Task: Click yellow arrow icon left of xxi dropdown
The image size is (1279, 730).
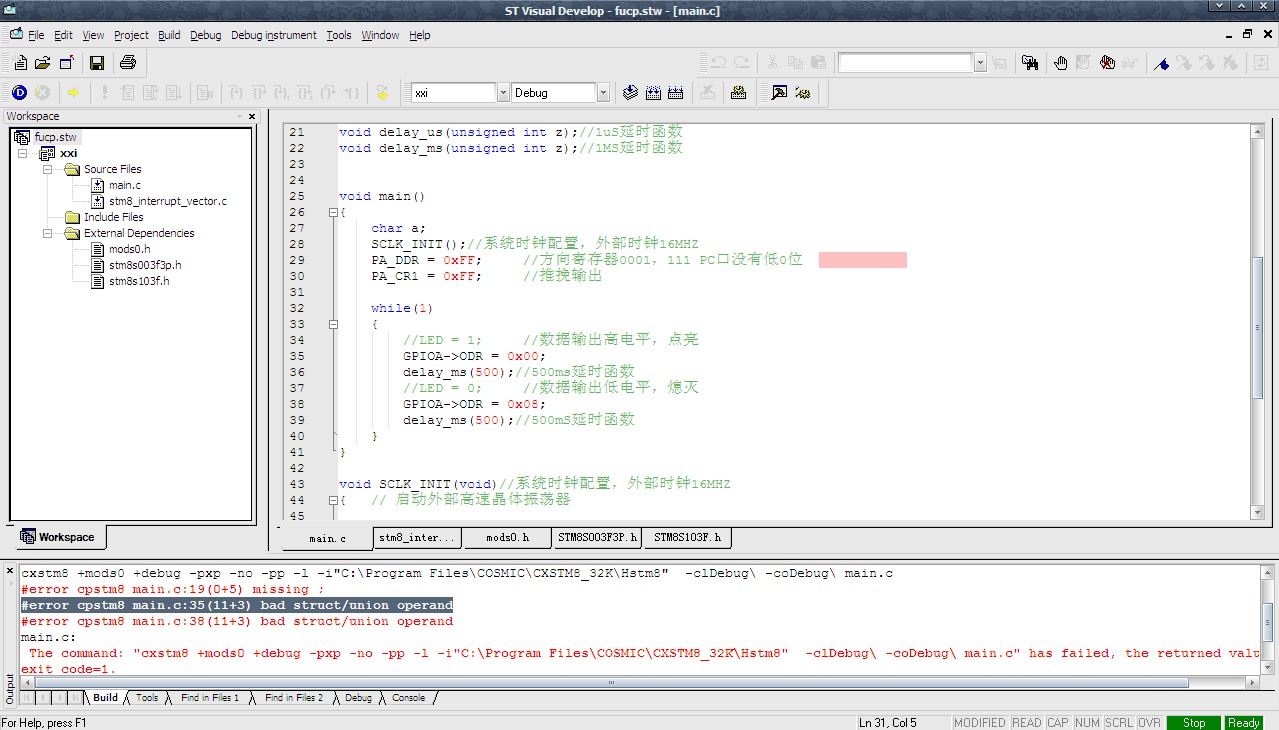Action: (382, 93)
